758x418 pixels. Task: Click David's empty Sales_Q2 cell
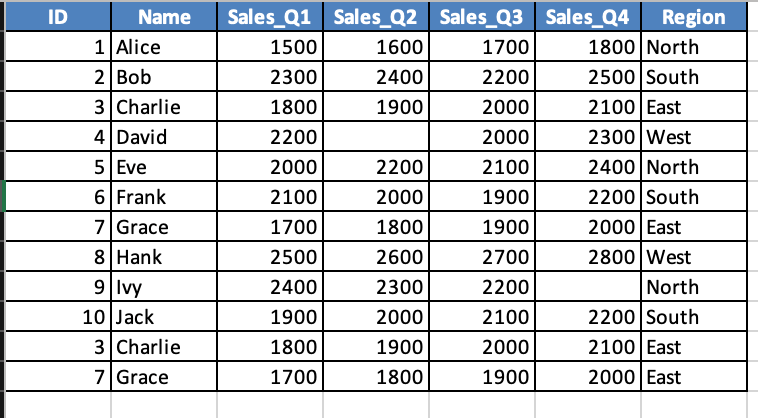pyautogui.click(x=376, y=137)
